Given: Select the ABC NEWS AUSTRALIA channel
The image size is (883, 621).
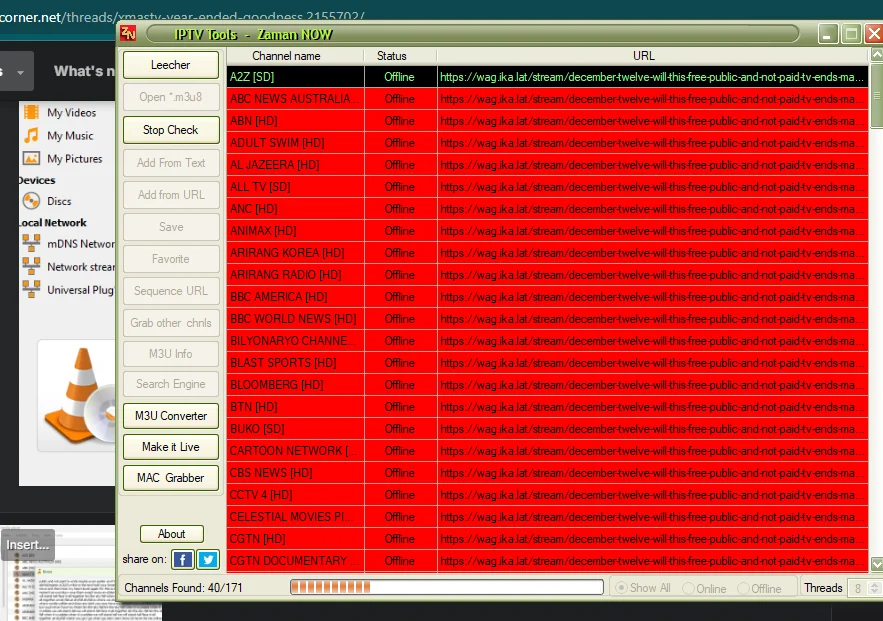Looking at the screenshot, I should (x=547, y=99).
